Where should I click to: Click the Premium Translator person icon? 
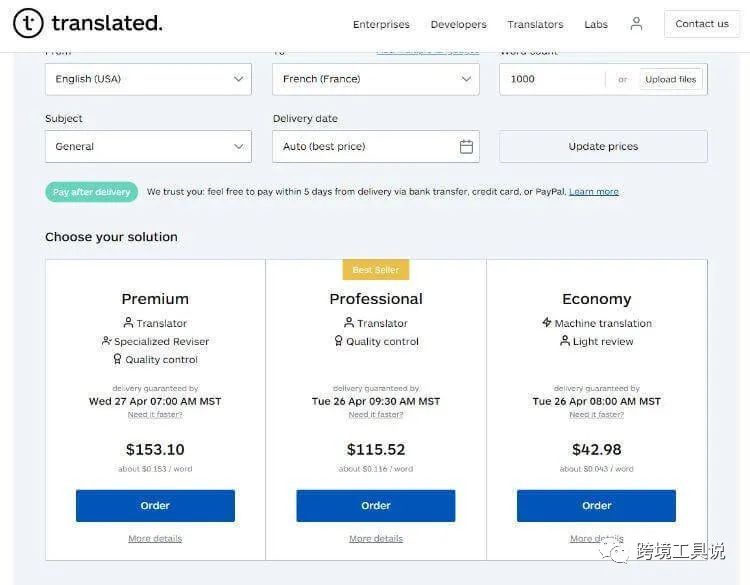point(128,323)
